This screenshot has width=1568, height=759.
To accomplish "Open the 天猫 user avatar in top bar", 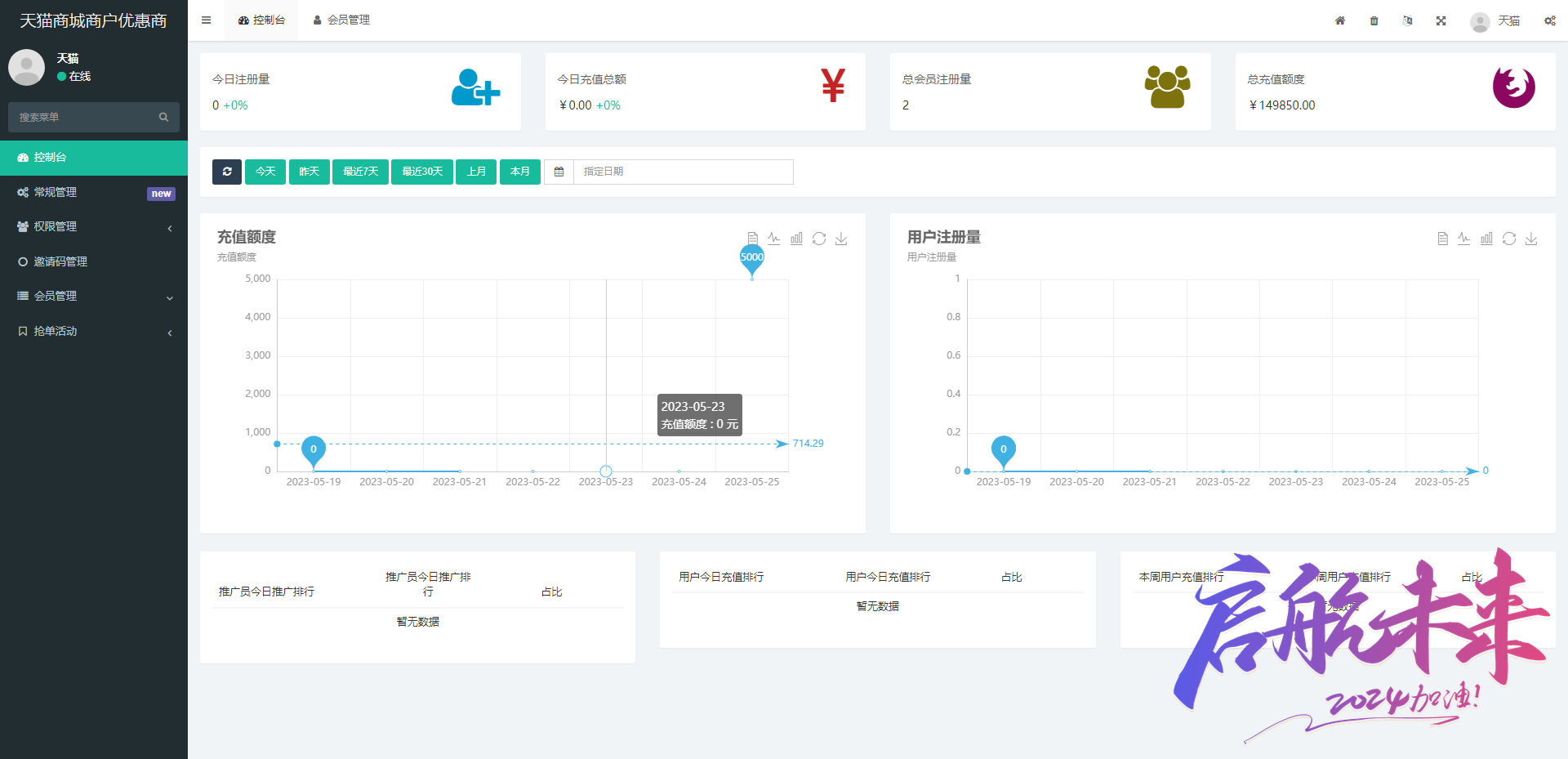I will tap(1480, 22).
